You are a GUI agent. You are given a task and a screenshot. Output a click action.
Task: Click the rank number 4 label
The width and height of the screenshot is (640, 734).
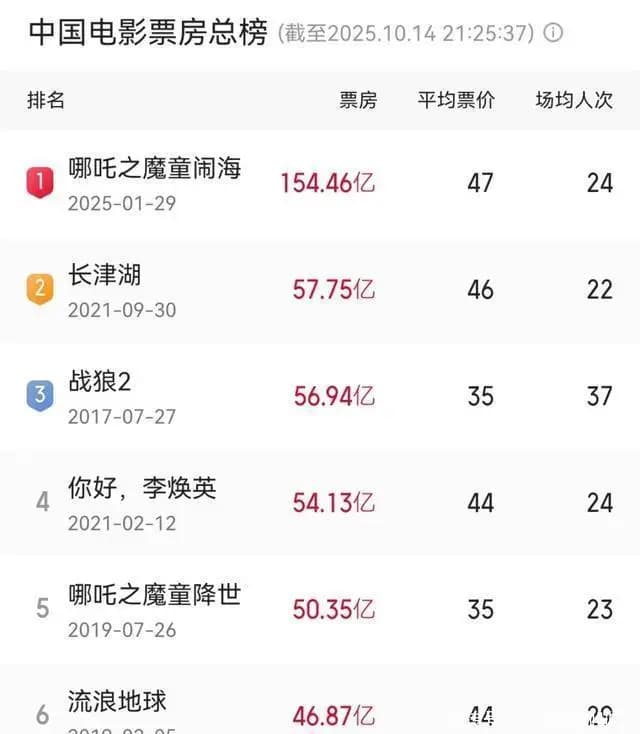[x=42, y=501]
